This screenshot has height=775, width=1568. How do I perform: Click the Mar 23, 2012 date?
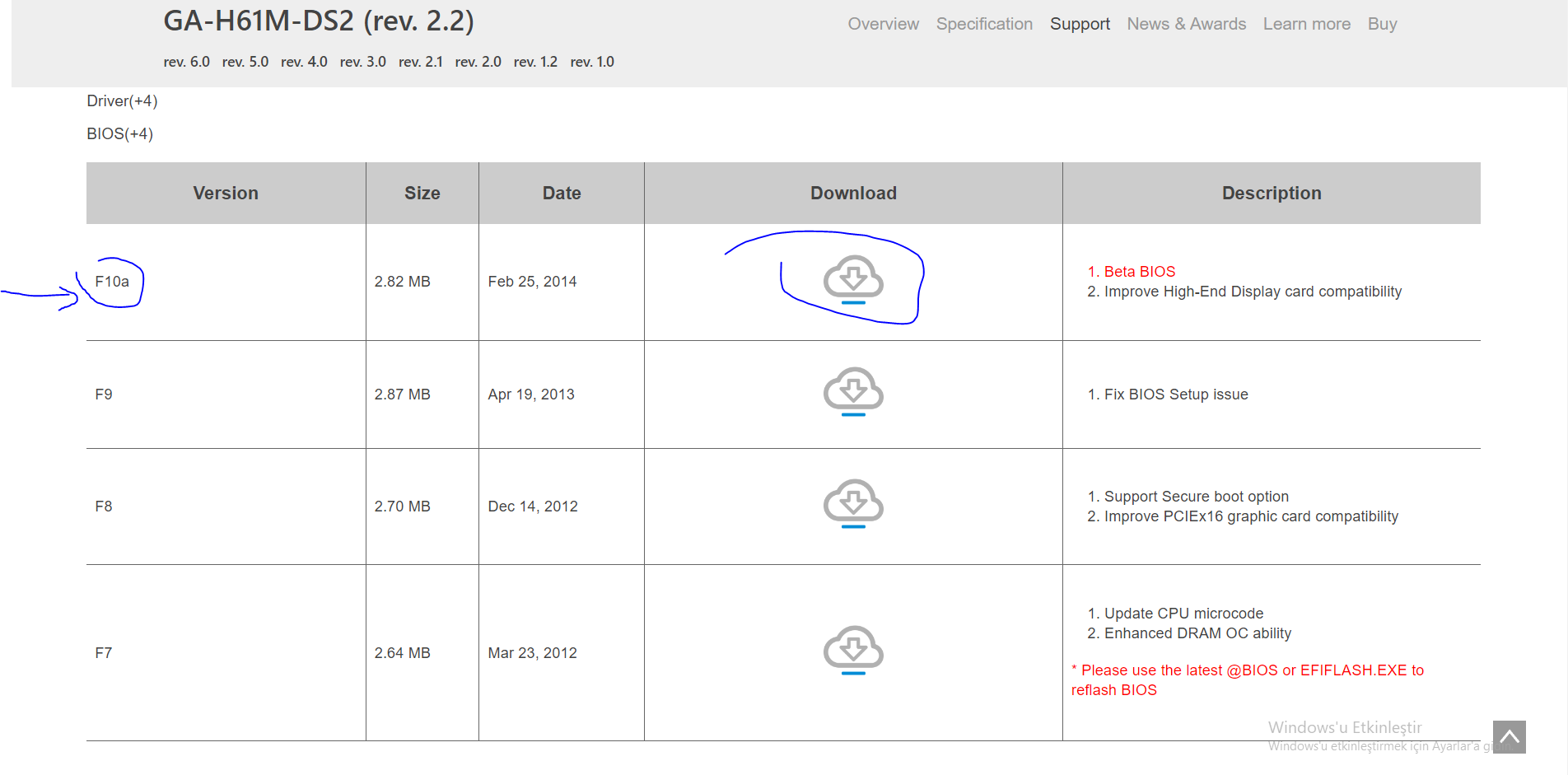point(532,653)
